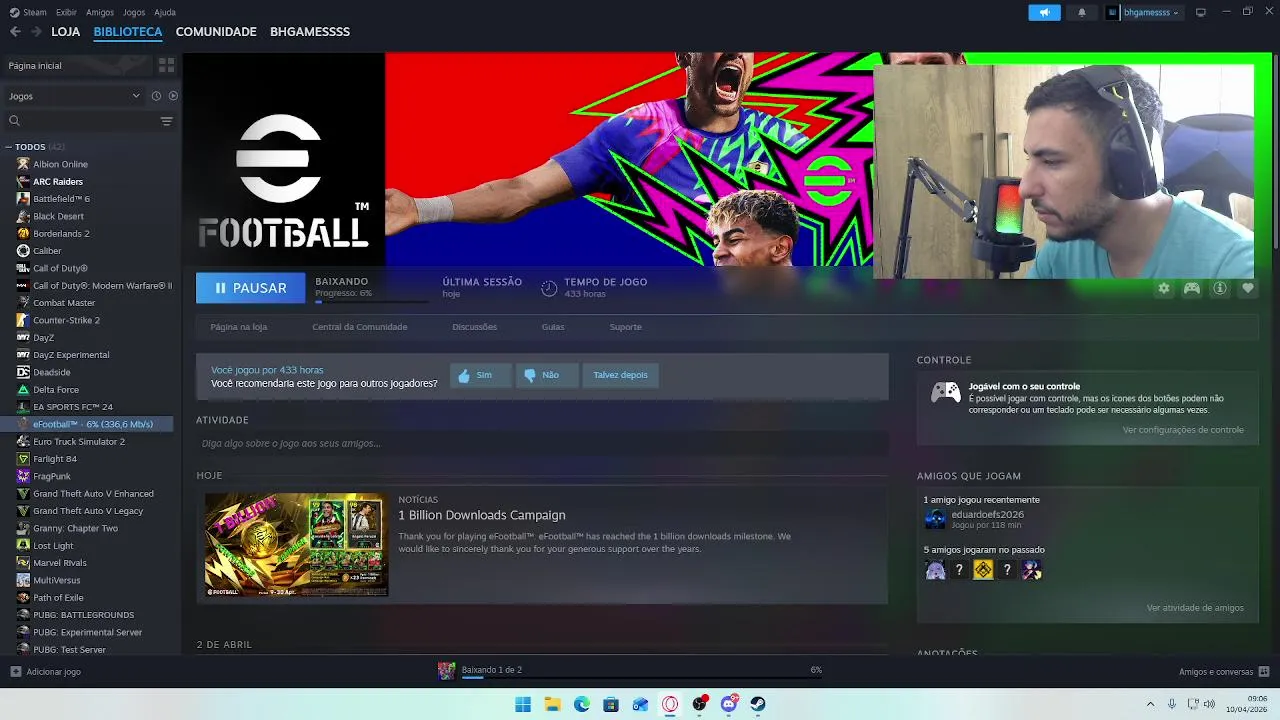This screenshot has width=1280, height=720.
Task: Open Discord in taskbar
Action: point(729,704)
